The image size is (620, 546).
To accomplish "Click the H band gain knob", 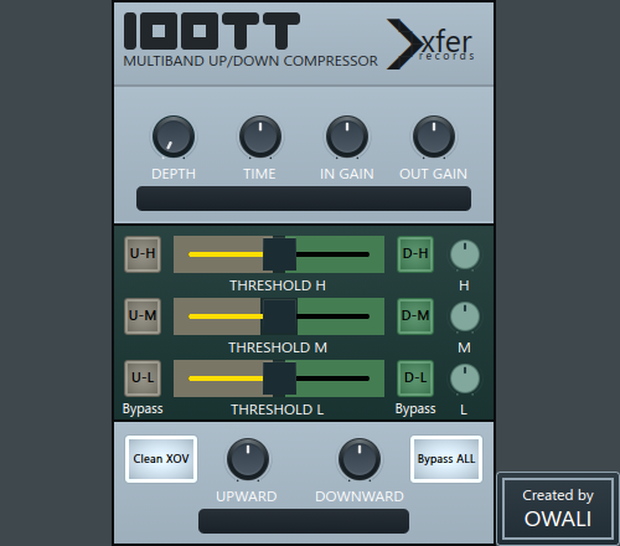I will (465, 255).
